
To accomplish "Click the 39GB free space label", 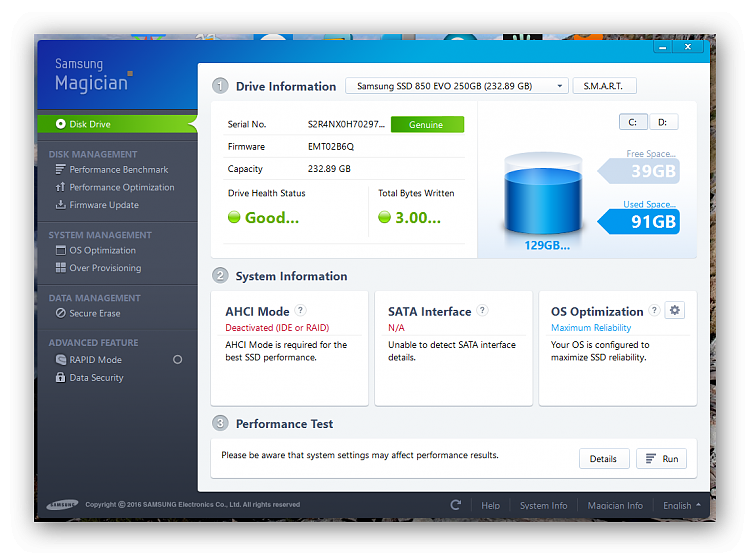I will (x=639, y=171).
